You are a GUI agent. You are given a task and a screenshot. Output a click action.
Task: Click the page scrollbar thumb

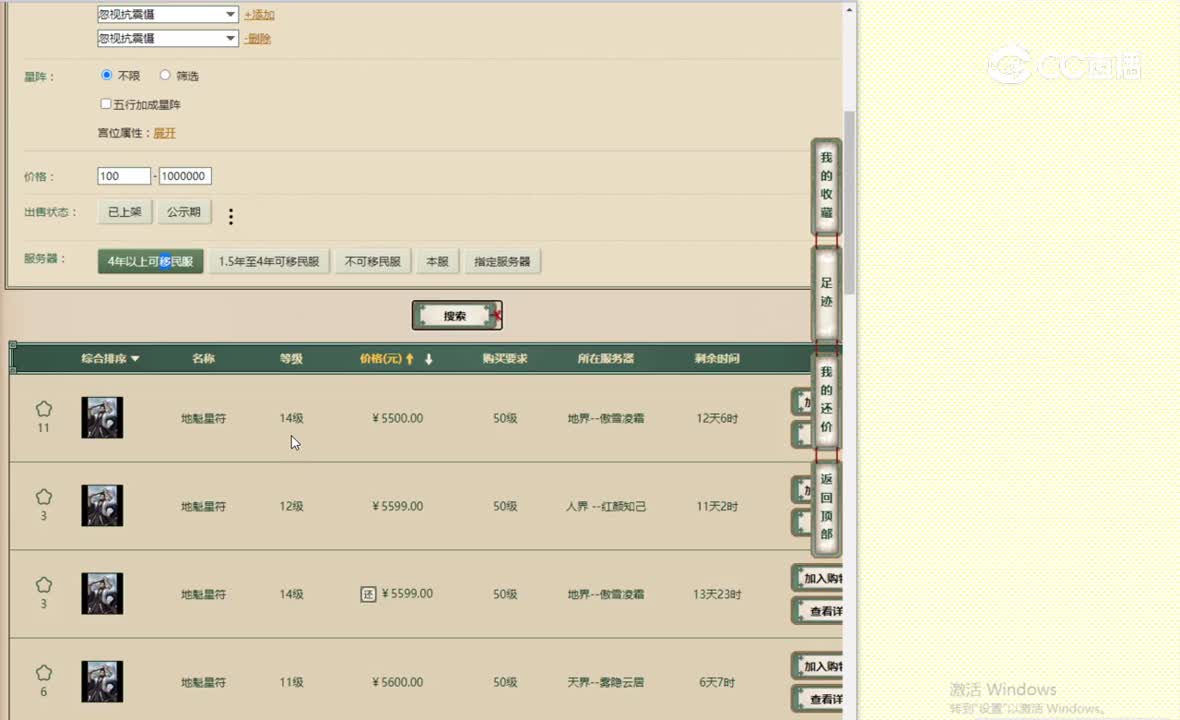pos(850,203)
